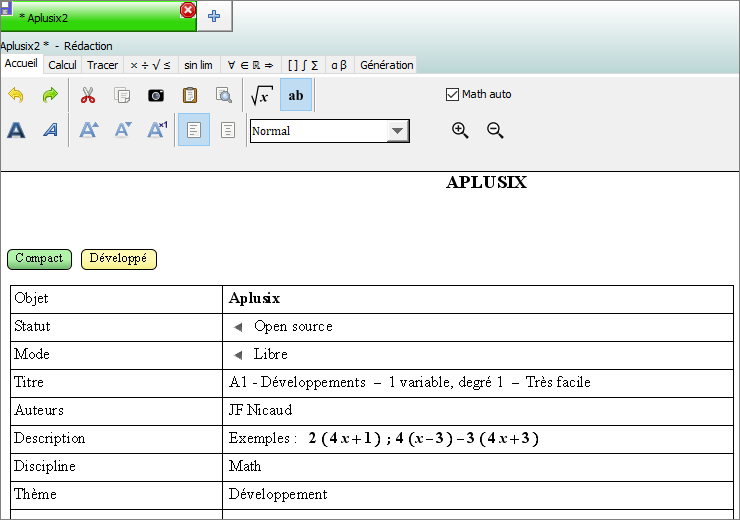Click the Discipline row label
This screenshot has height=520, width=740.
coord(45,466)
